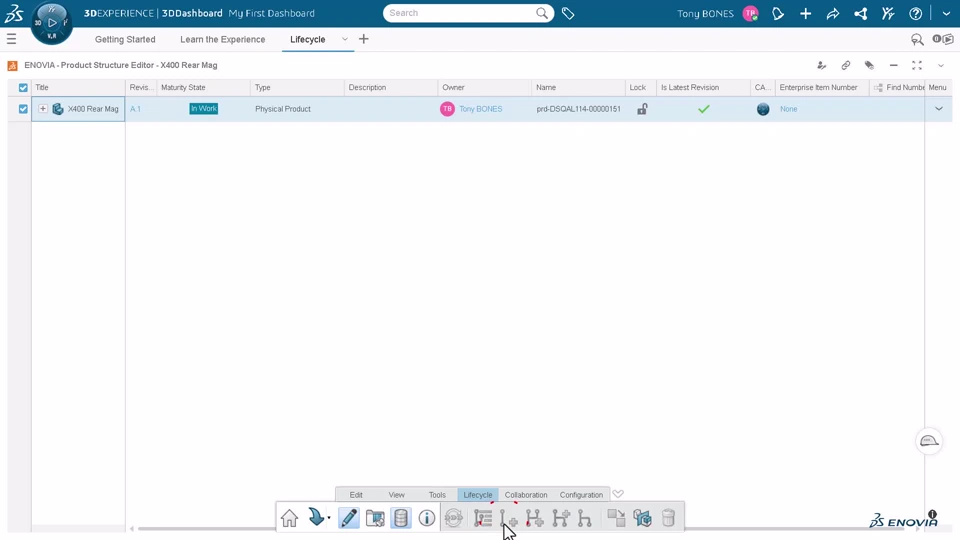Toggle the select-all checkbox in header
This screenshot has height=540, width=960.
point(23,88)
